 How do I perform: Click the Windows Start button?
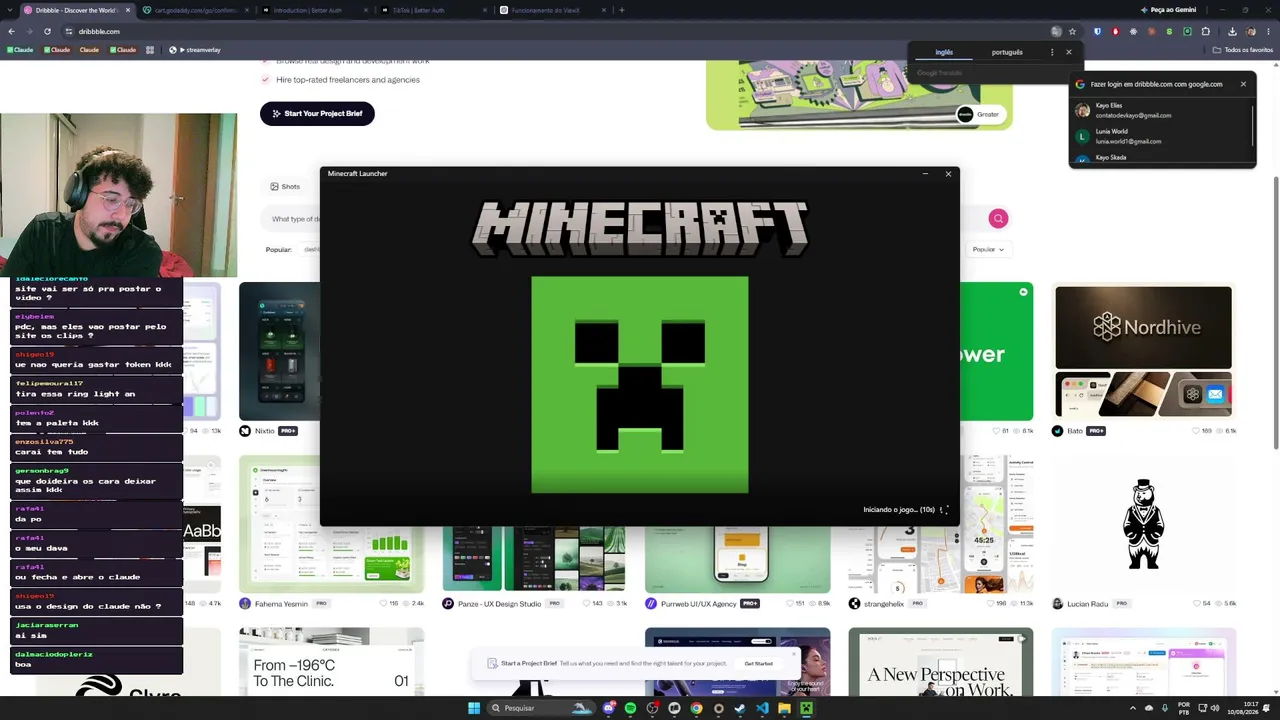pyautogui.click(x=474, y=708)
